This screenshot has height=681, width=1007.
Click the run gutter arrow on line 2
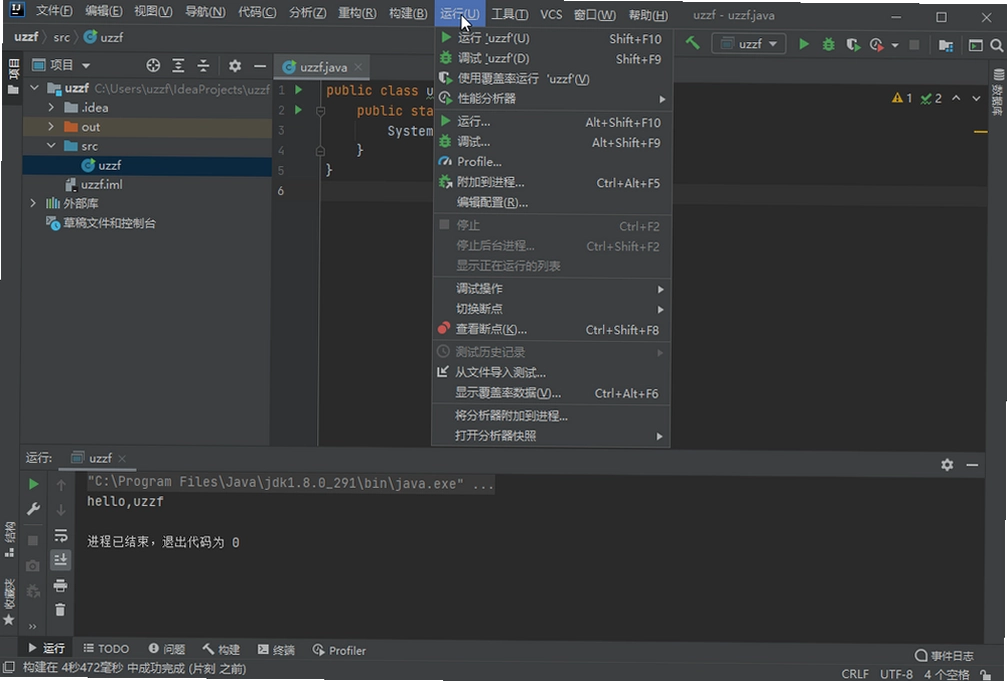(299, 110)
